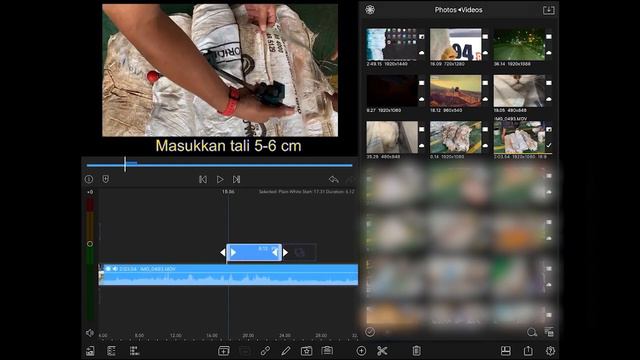The image size is (640, 360).
Task: Undo the last edit
Action: [x=333, y=179]
